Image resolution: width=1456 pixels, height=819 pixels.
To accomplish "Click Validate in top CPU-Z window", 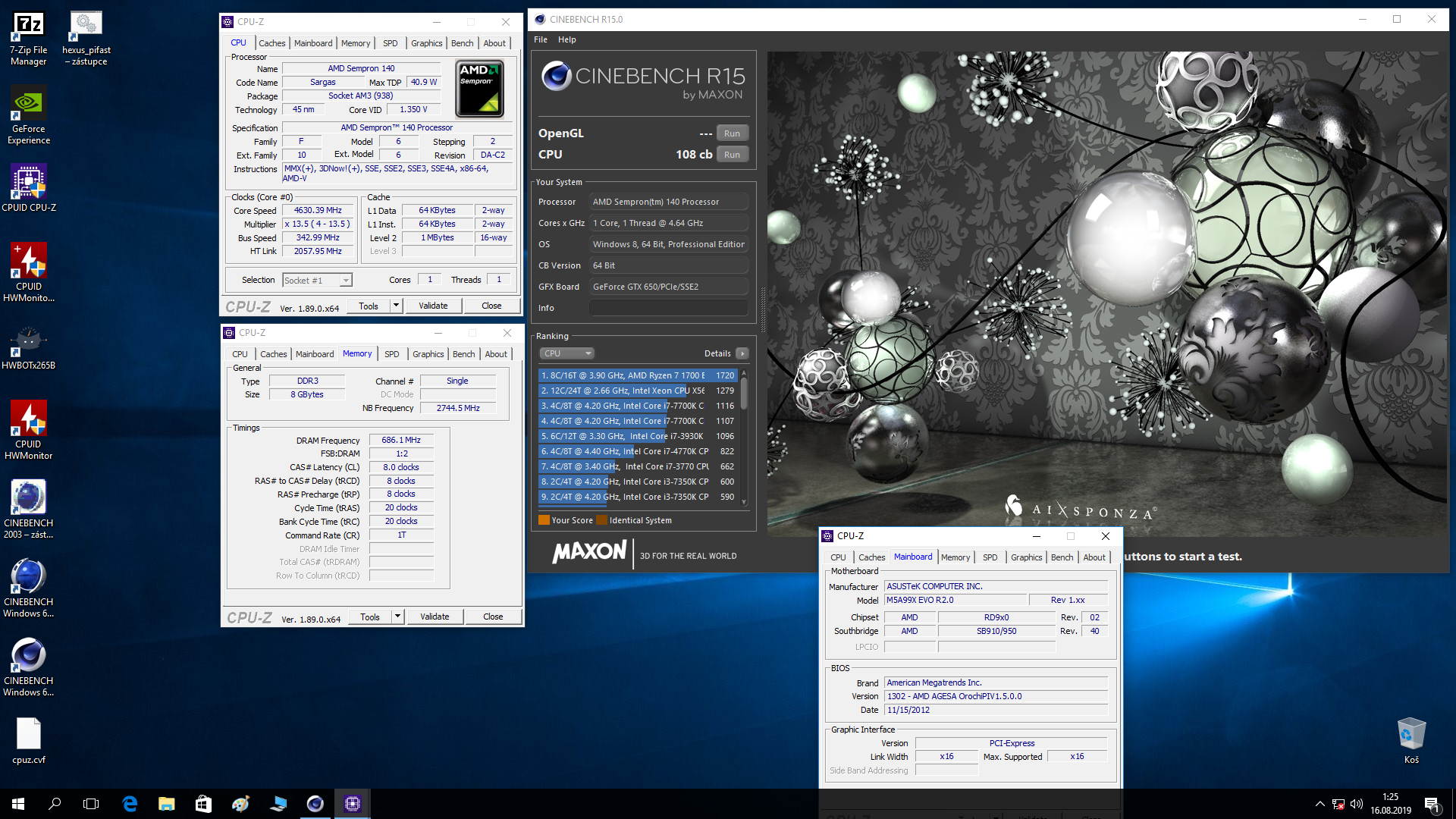I will pos(433,306).
